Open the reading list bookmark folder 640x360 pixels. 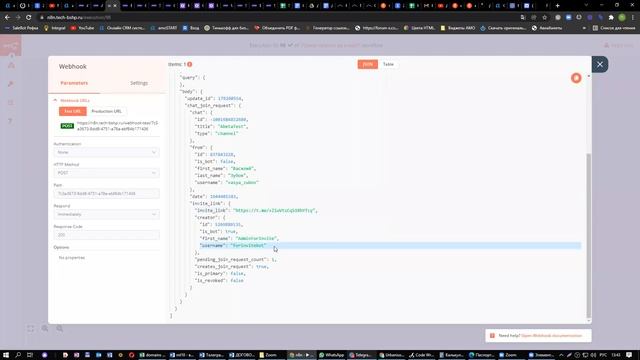613,28
